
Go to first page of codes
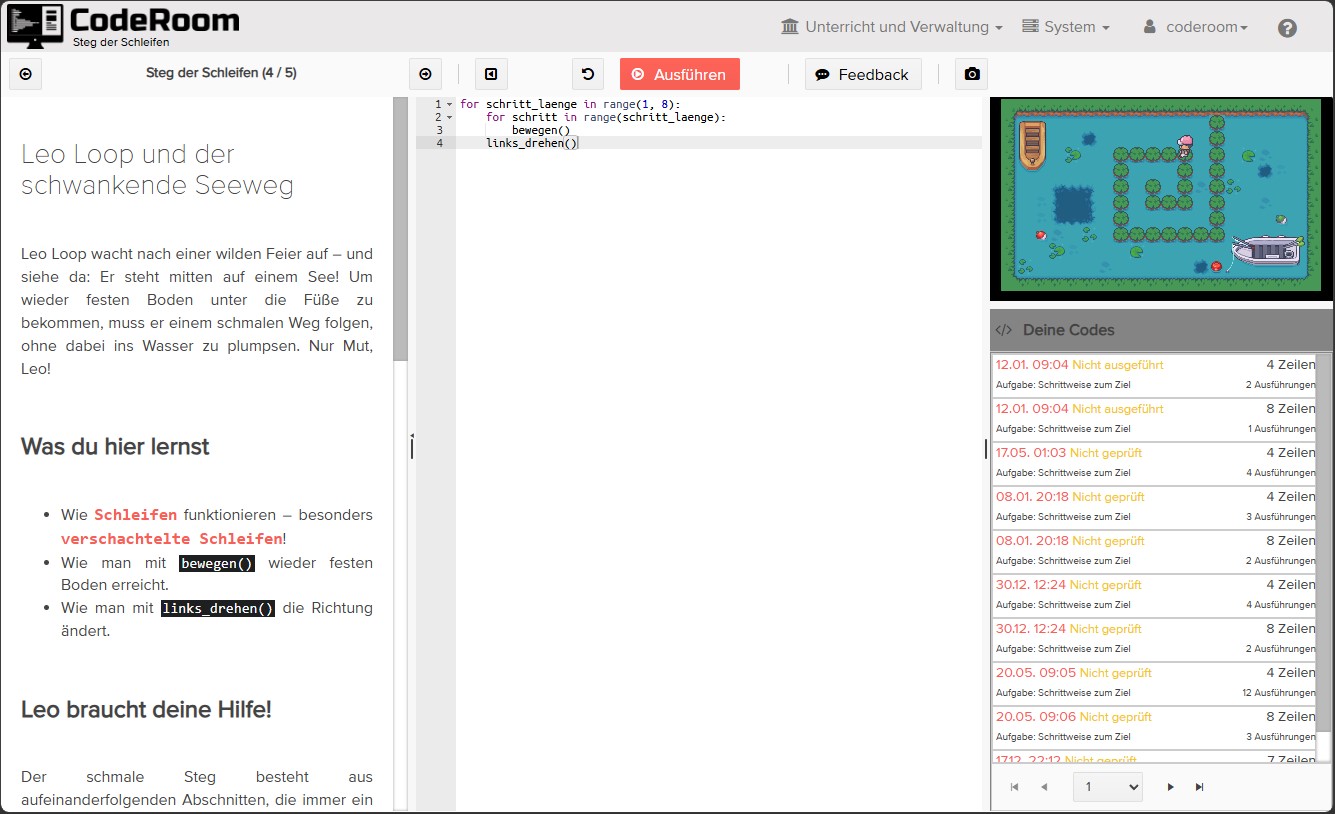1014,787
